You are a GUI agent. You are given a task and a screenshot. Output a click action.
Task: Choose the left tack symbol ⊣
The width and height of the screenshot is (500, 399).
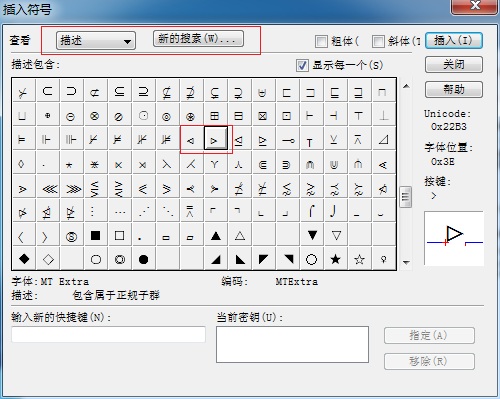click(336, 115)
